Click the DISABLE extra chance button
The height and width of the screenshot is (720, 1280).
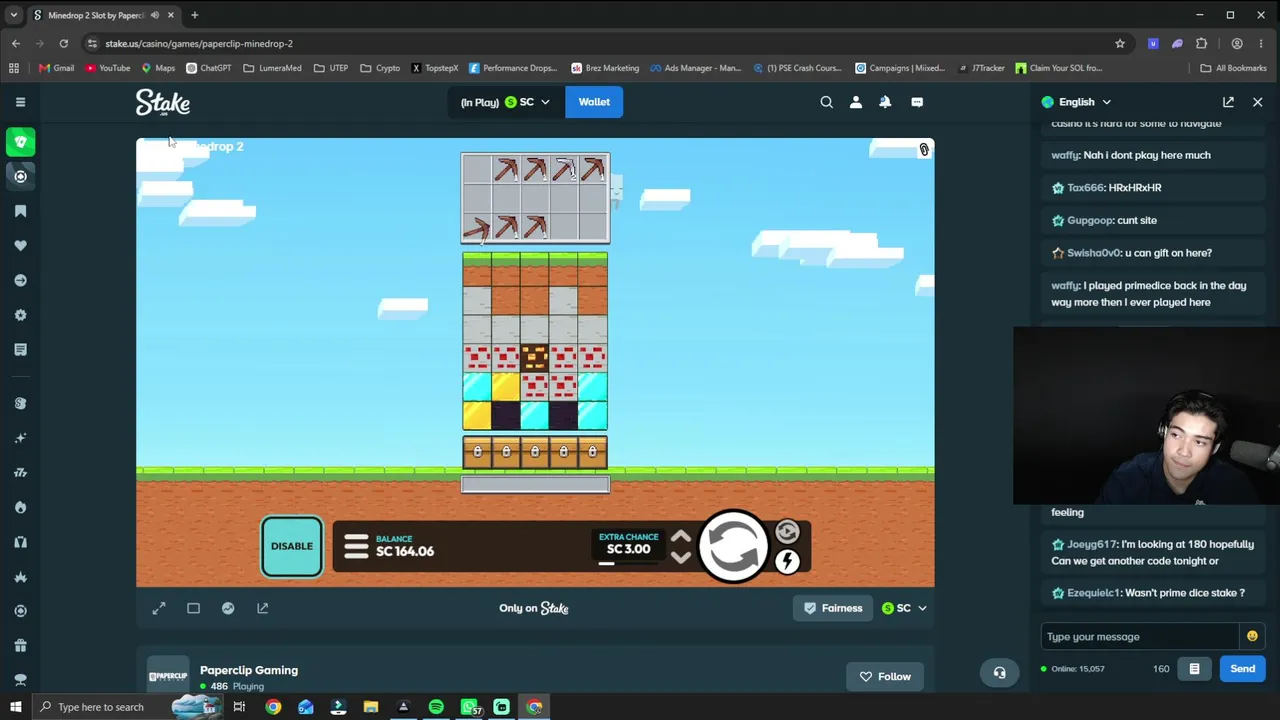coord(292,546)
